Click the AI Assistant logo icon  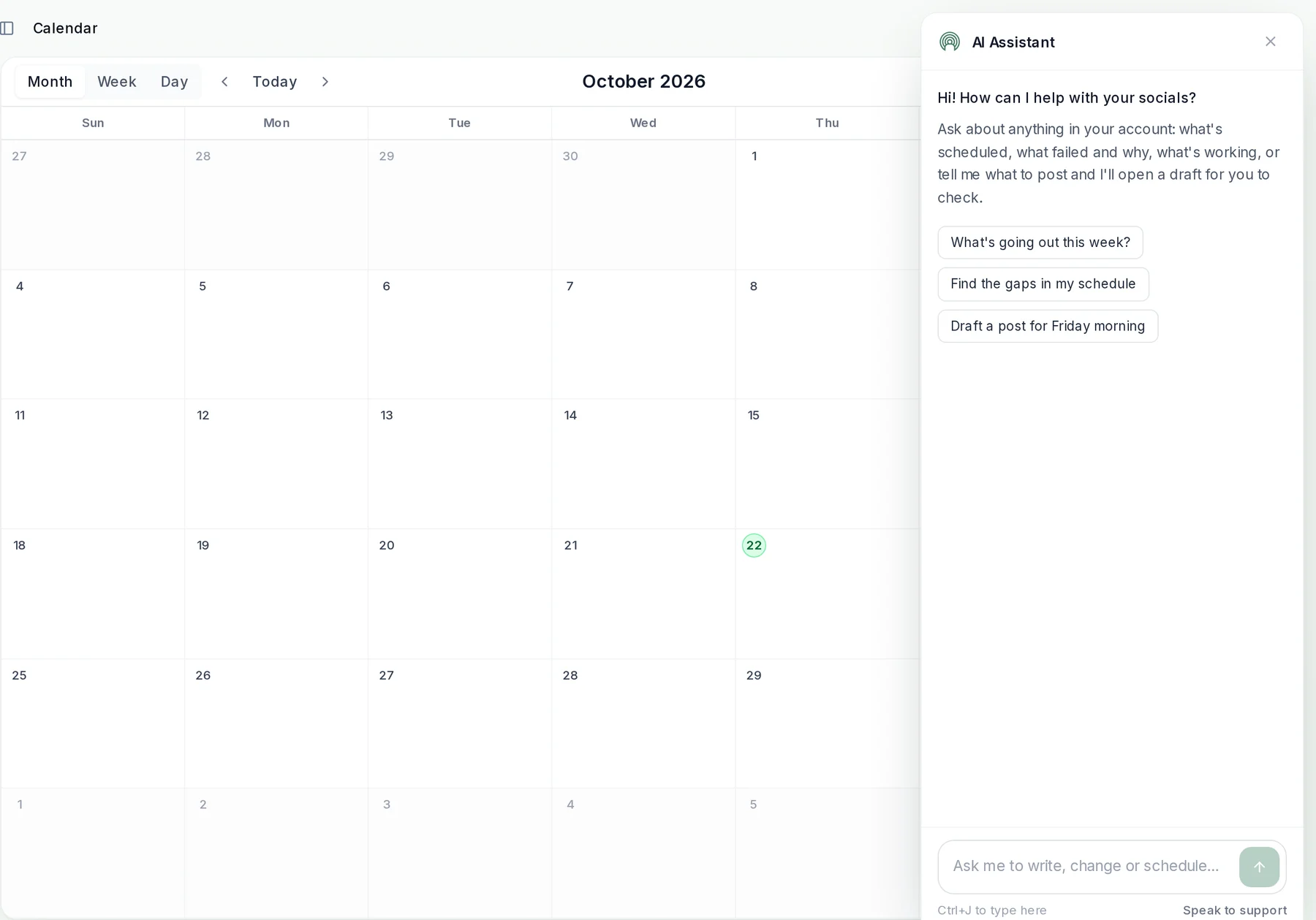pos(950,42)
